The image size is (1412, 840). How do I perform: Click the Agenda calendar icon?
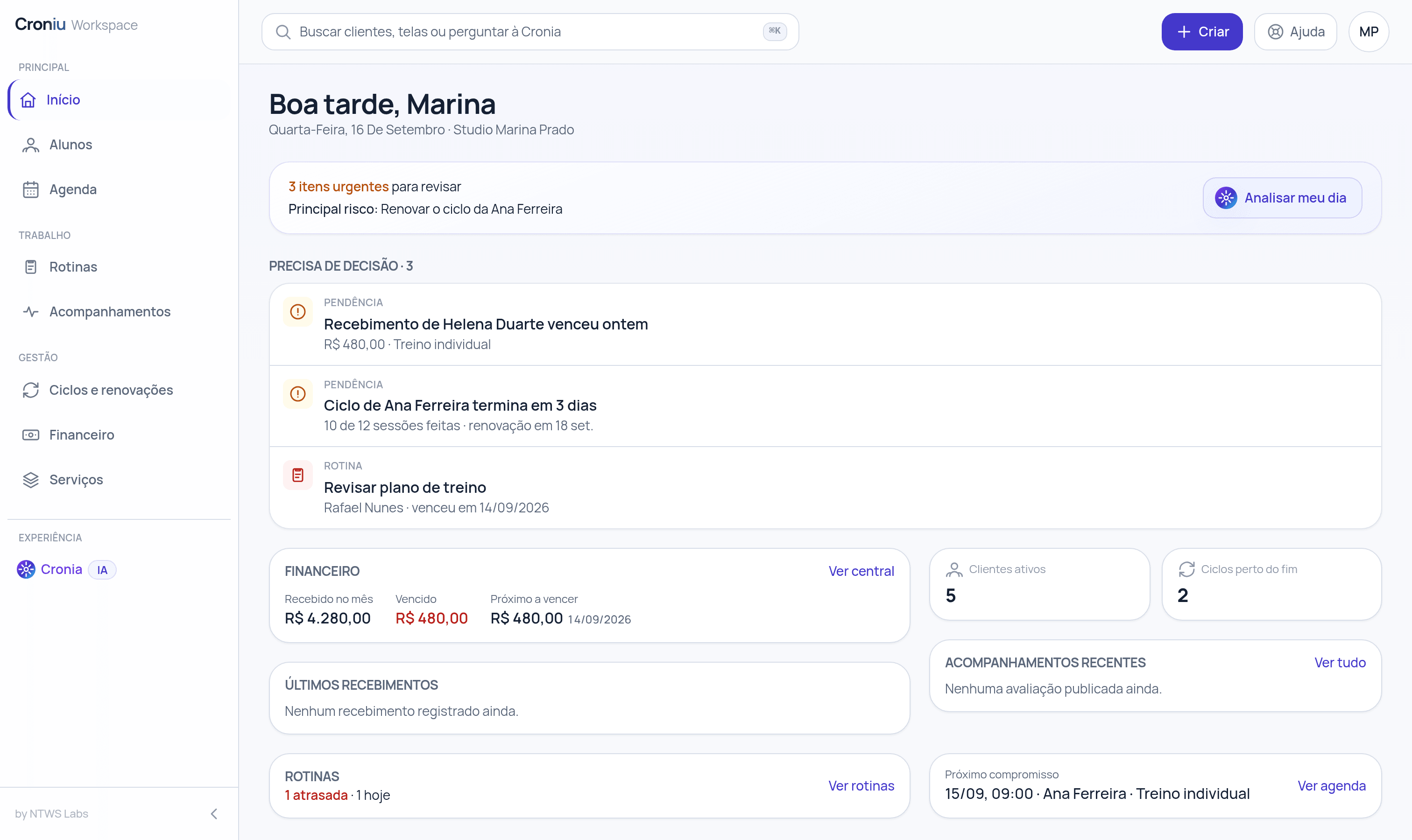(x=31, y=189)
